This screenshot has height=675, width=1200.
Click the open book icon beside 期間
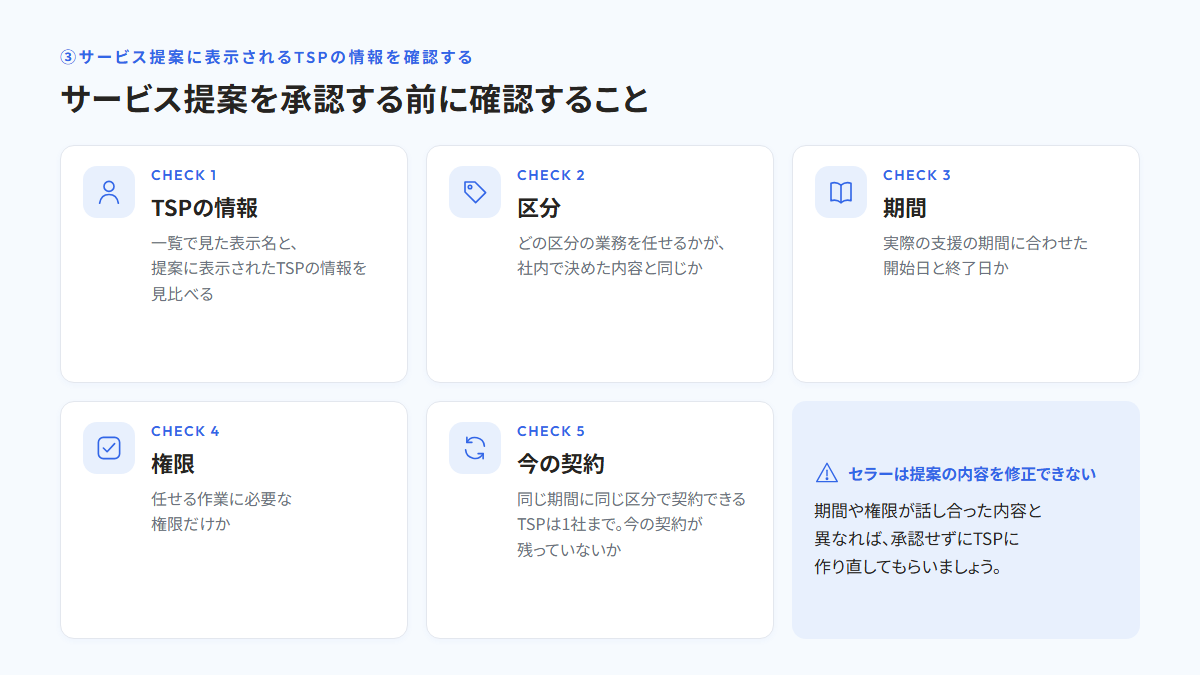point(841,192)
